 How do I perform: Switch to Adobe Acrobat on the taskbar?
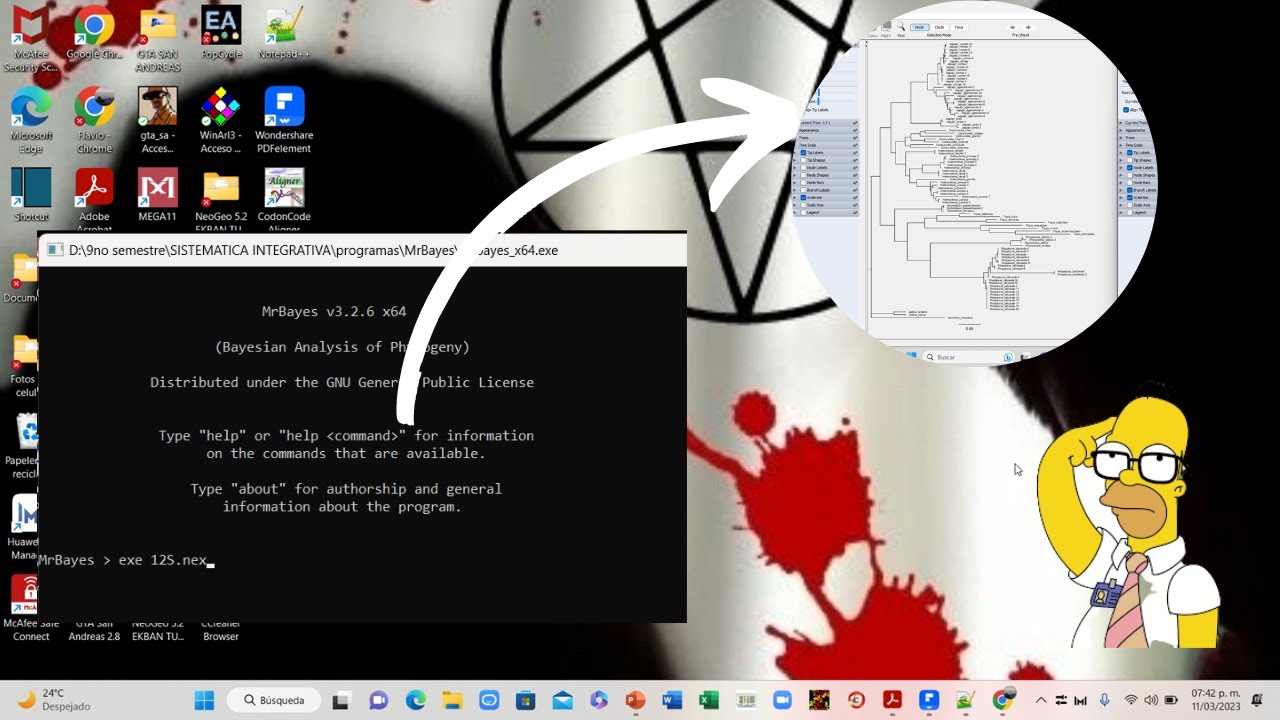tap(892, 700)
